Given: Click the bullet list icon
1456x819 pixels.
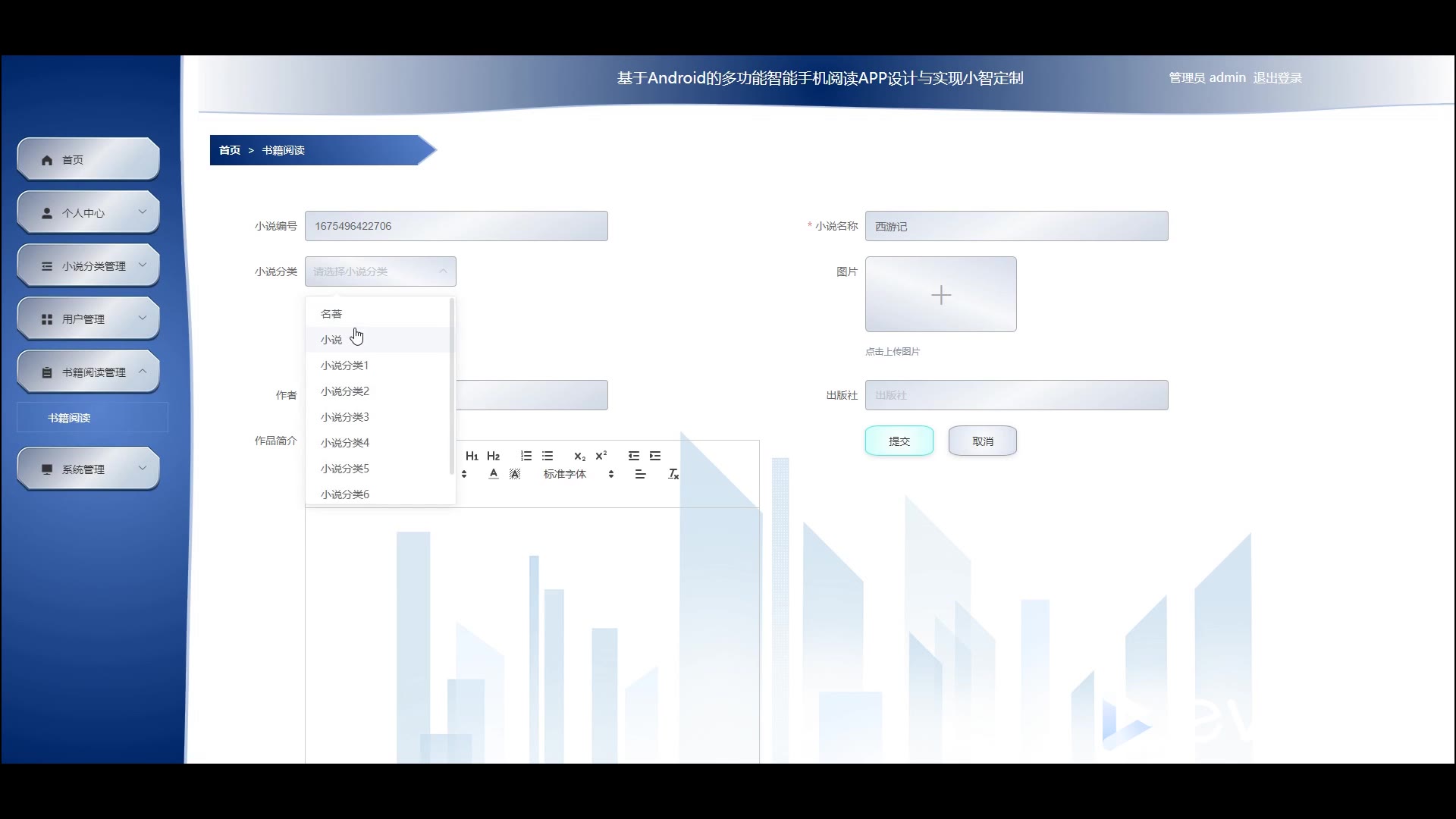Looking at the screenshot, I should [548, 456].
